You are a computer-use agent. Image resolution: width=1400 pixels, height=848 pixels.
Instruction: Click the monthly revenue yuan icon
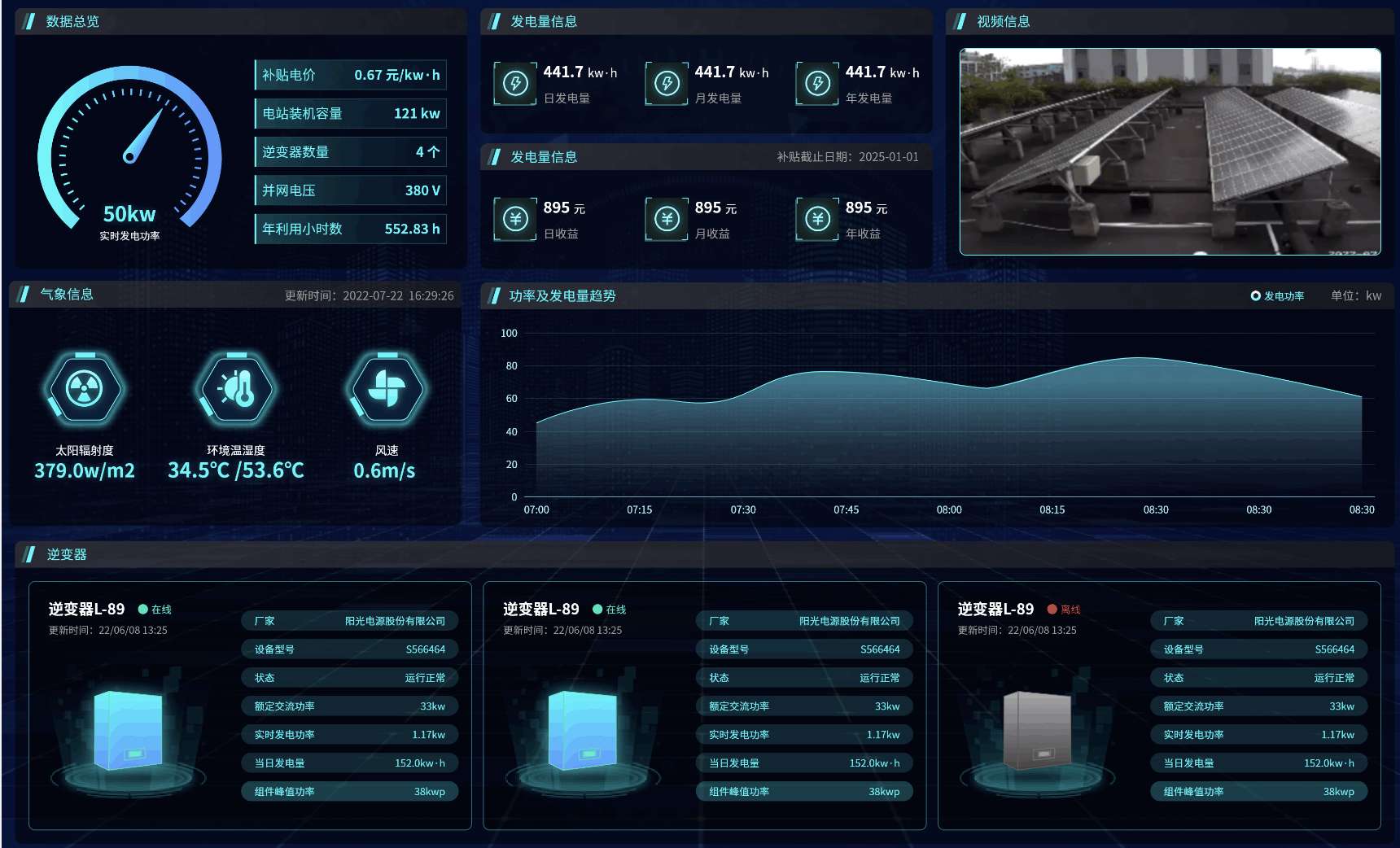(667, 219)
